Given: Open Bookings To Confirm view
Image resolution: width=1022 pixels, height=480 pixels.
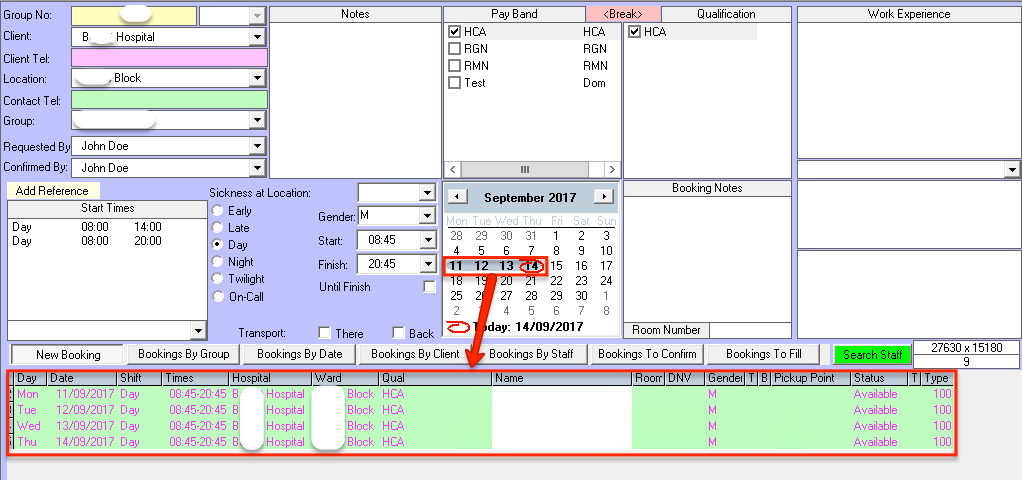Looking at the screenshot, I should pos(647,354).
